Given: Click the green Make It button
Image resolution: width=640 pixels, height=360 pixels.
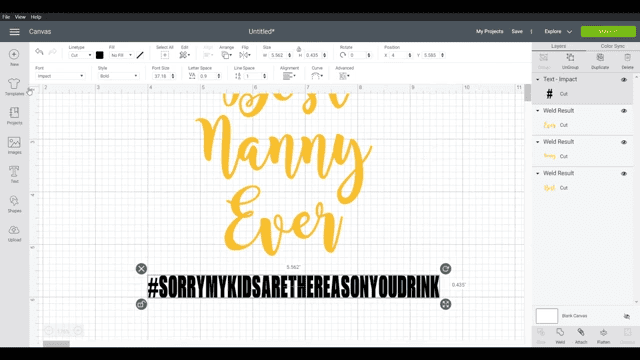Looking at the screenshot, I should click(x=608, y=31).
